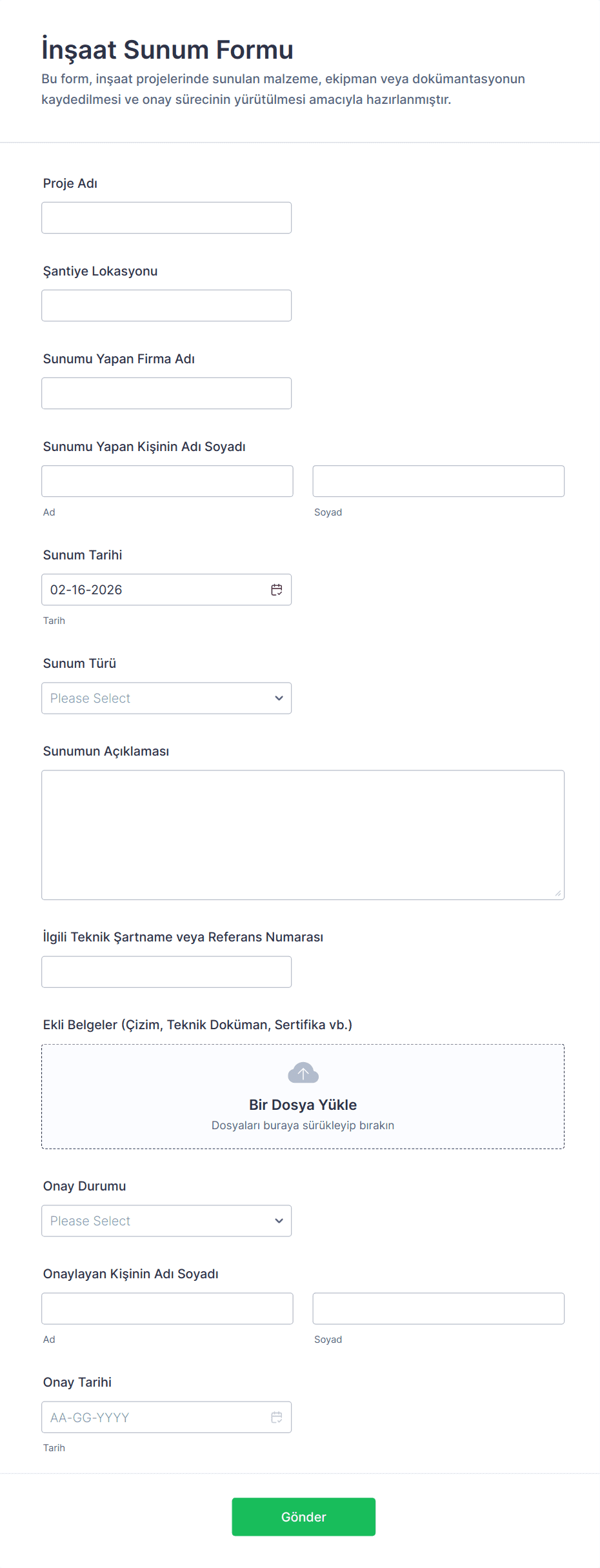Click the cloud upload icon

pos(303,1072)
